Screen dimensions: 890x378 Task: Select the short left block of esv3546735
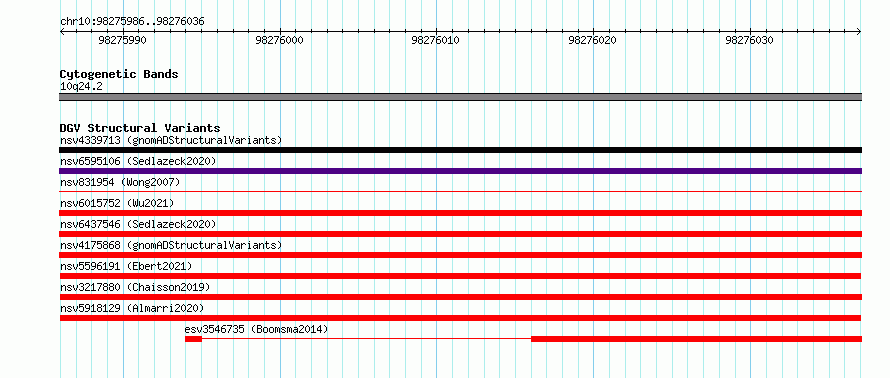(x=194, y=339)
